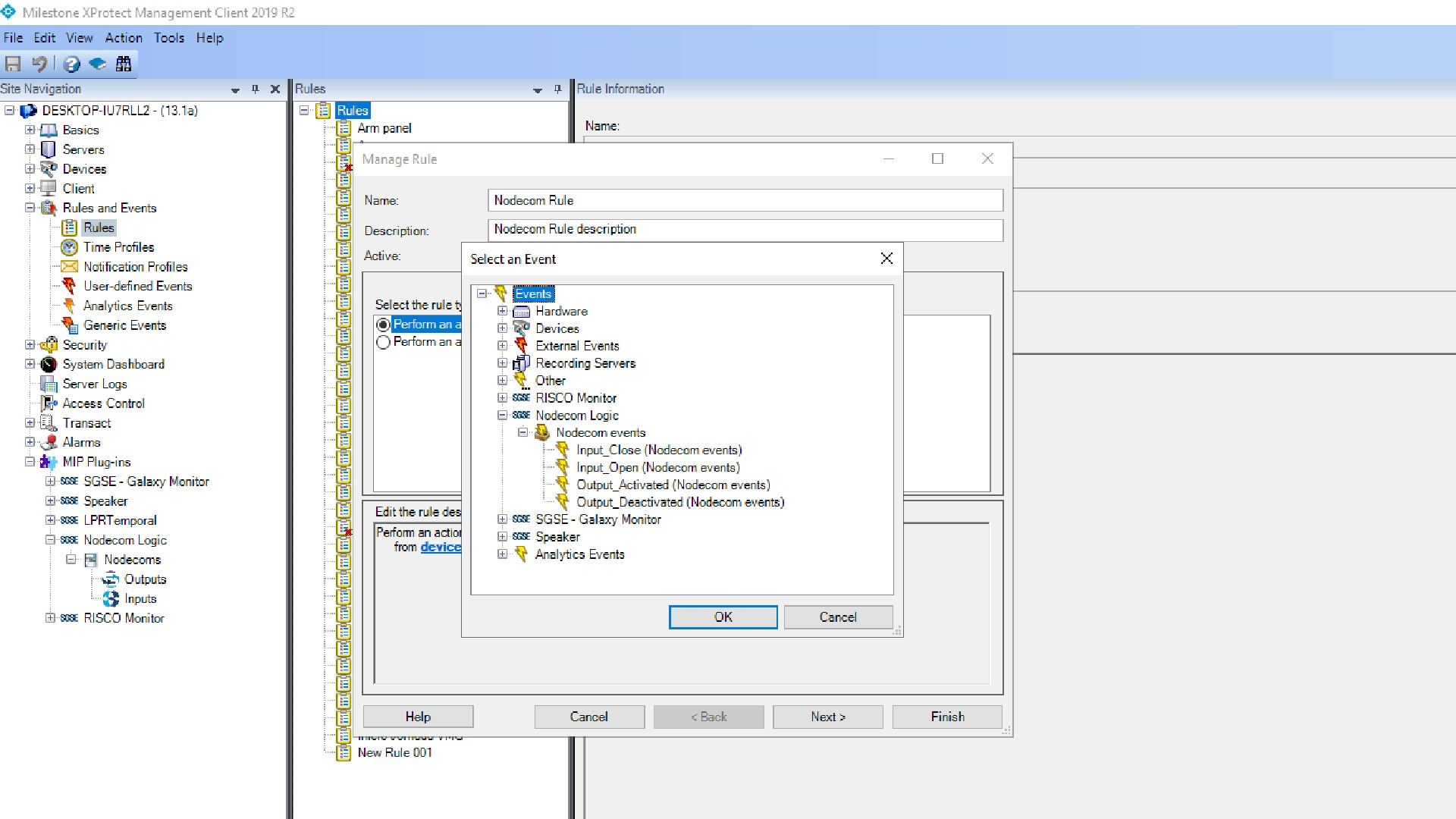
Task: Open the Site Navigation panel dropdown arrow
Action: coord(235,89)
